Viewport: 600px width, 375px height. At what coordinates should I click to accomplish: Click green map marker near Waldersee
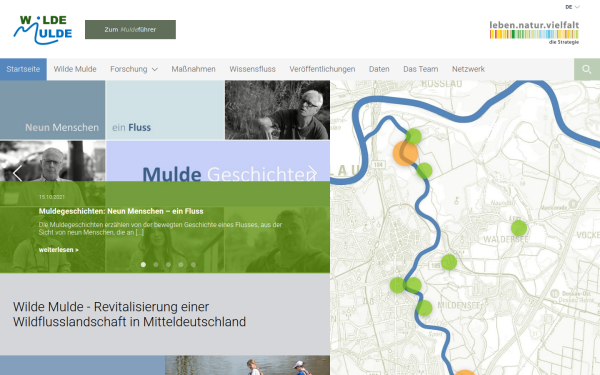coord(519,228)
